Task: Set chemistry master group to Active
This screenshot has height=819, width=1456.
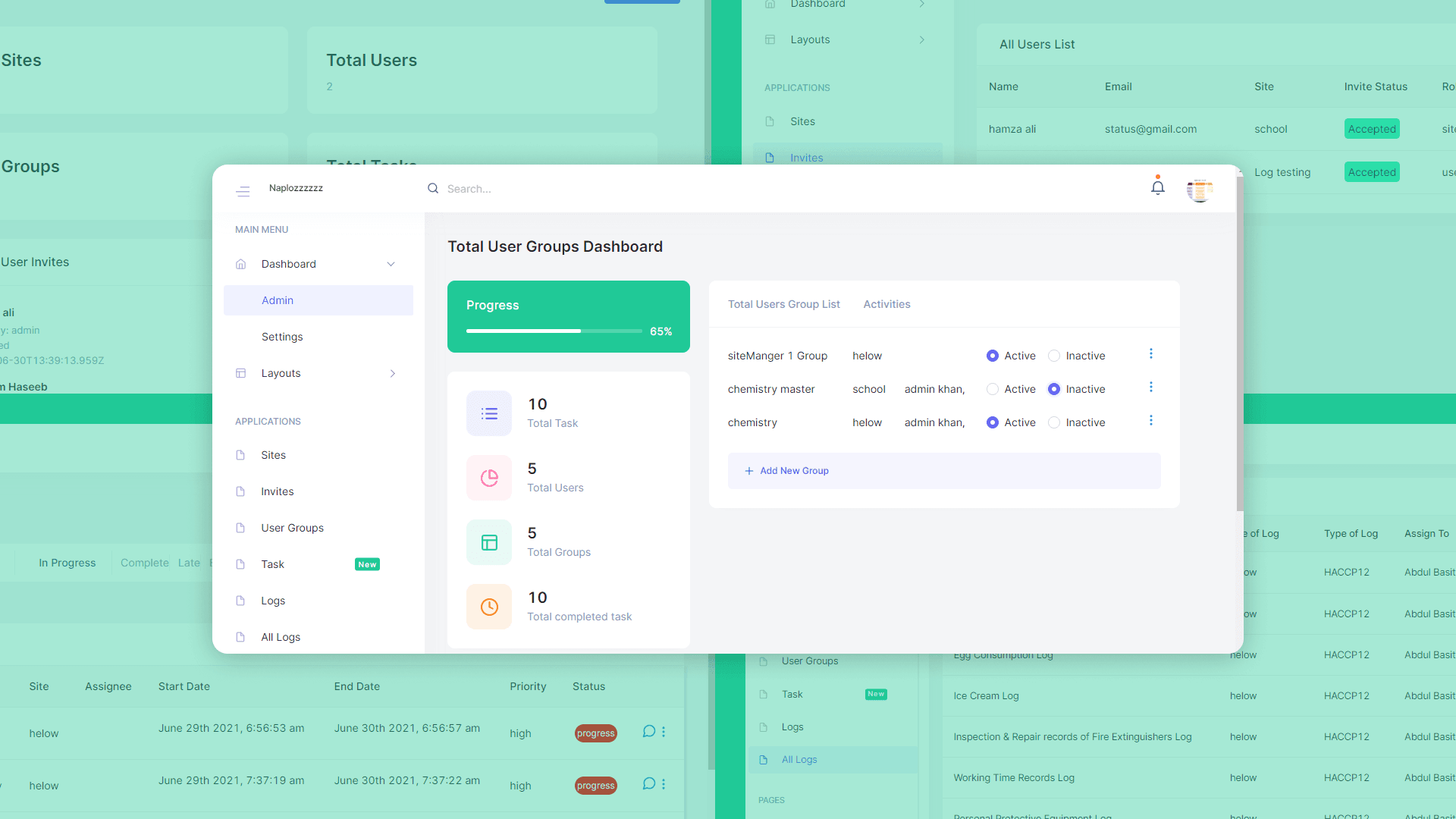Action: 992,389
